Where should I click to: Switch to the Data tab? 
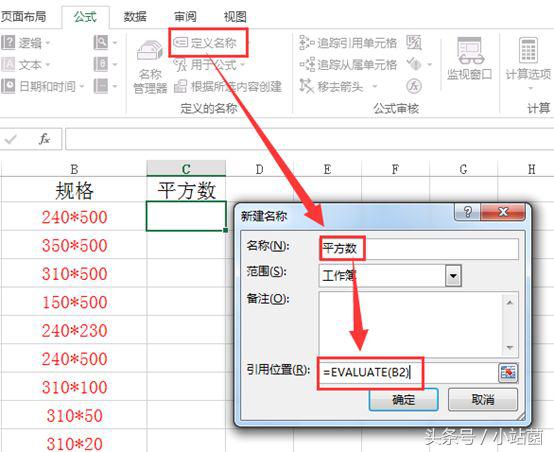(135, 17)
